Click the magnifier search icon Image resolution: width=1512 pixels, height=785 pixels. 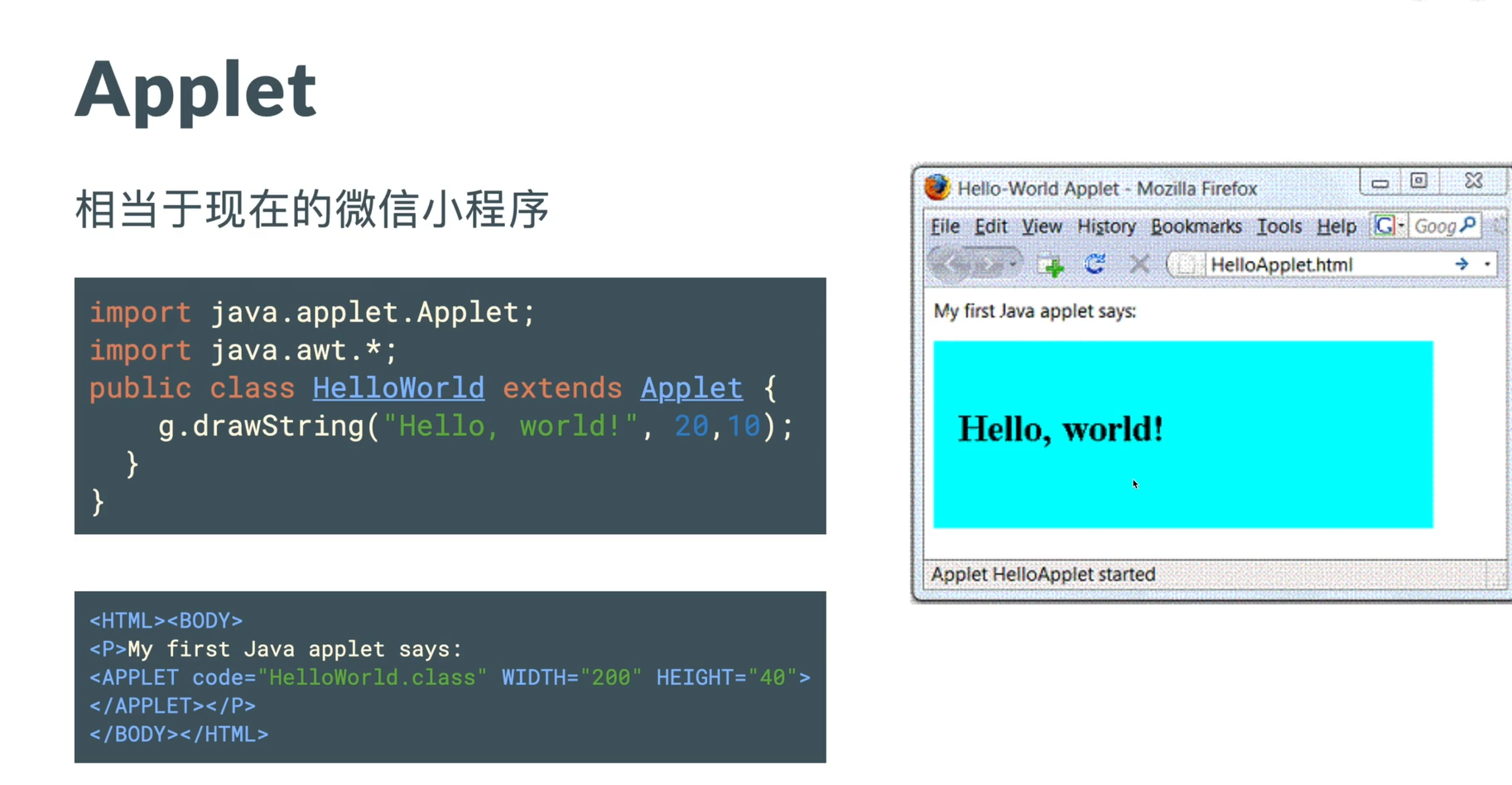coord(1469,224)
